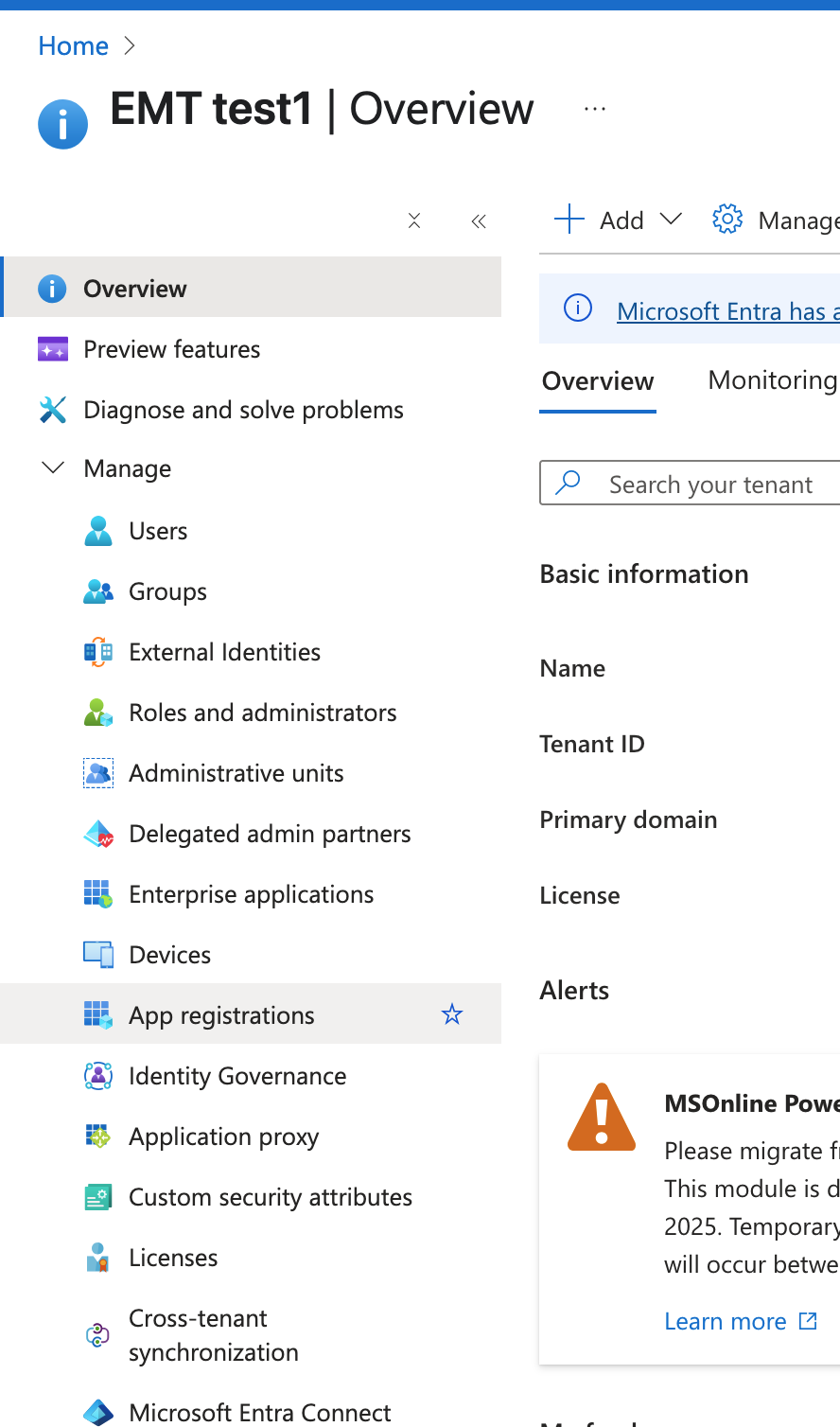Open App registrations
This screenshot has width=840, height=1427.
tap(251, 1013)
